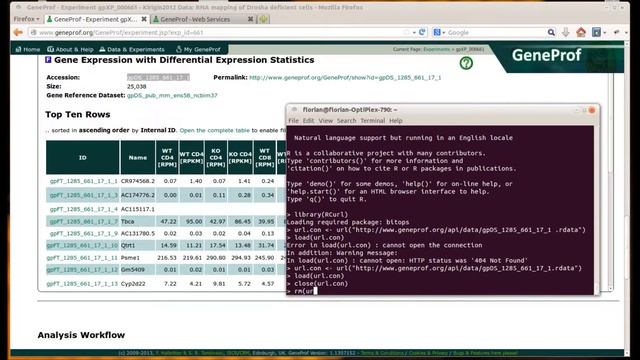
Task: Click the gene name Psme1
Action: coord(130,258)
